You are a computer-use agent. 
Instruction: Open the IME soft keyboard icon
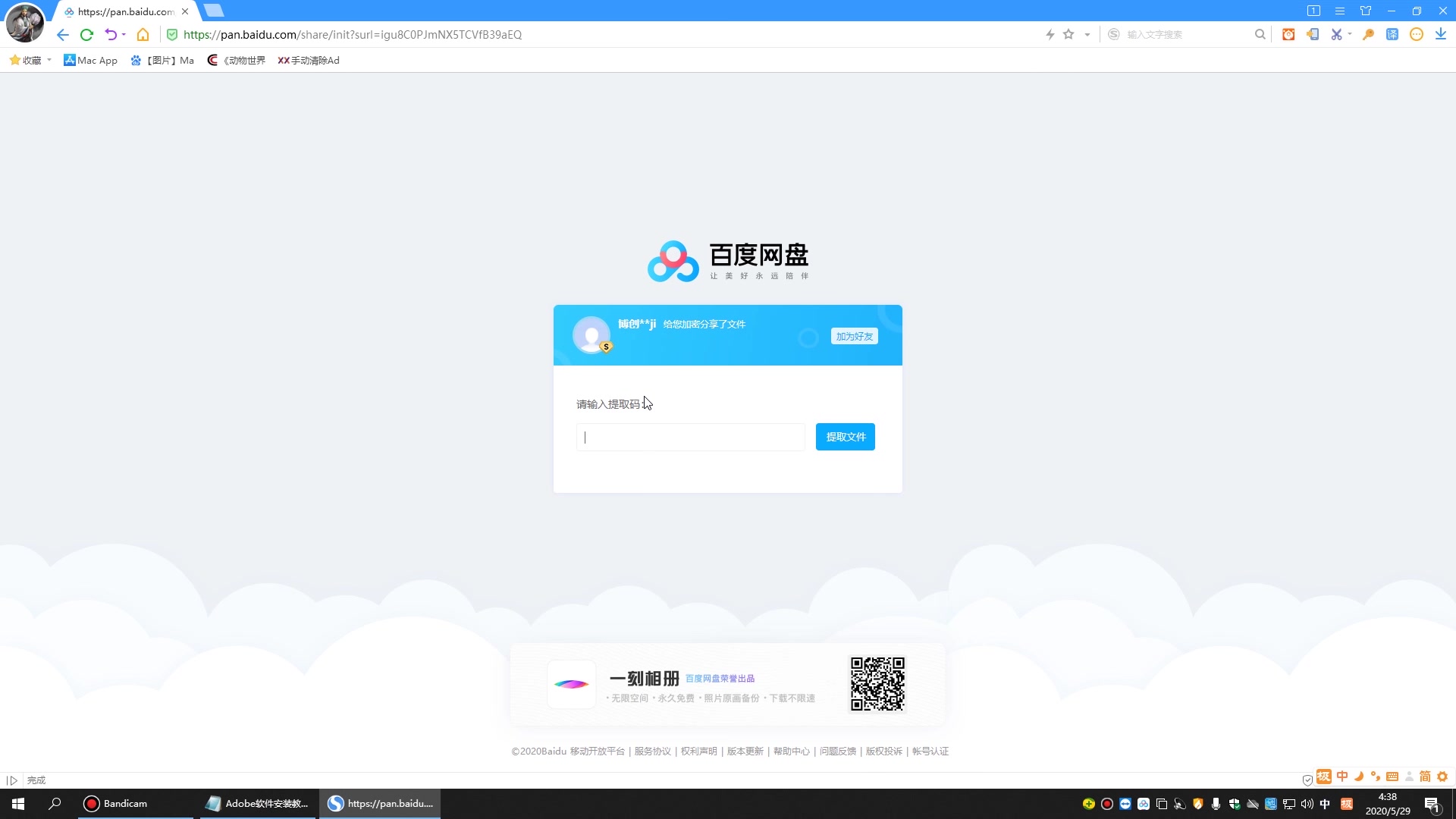(1392, 777)
